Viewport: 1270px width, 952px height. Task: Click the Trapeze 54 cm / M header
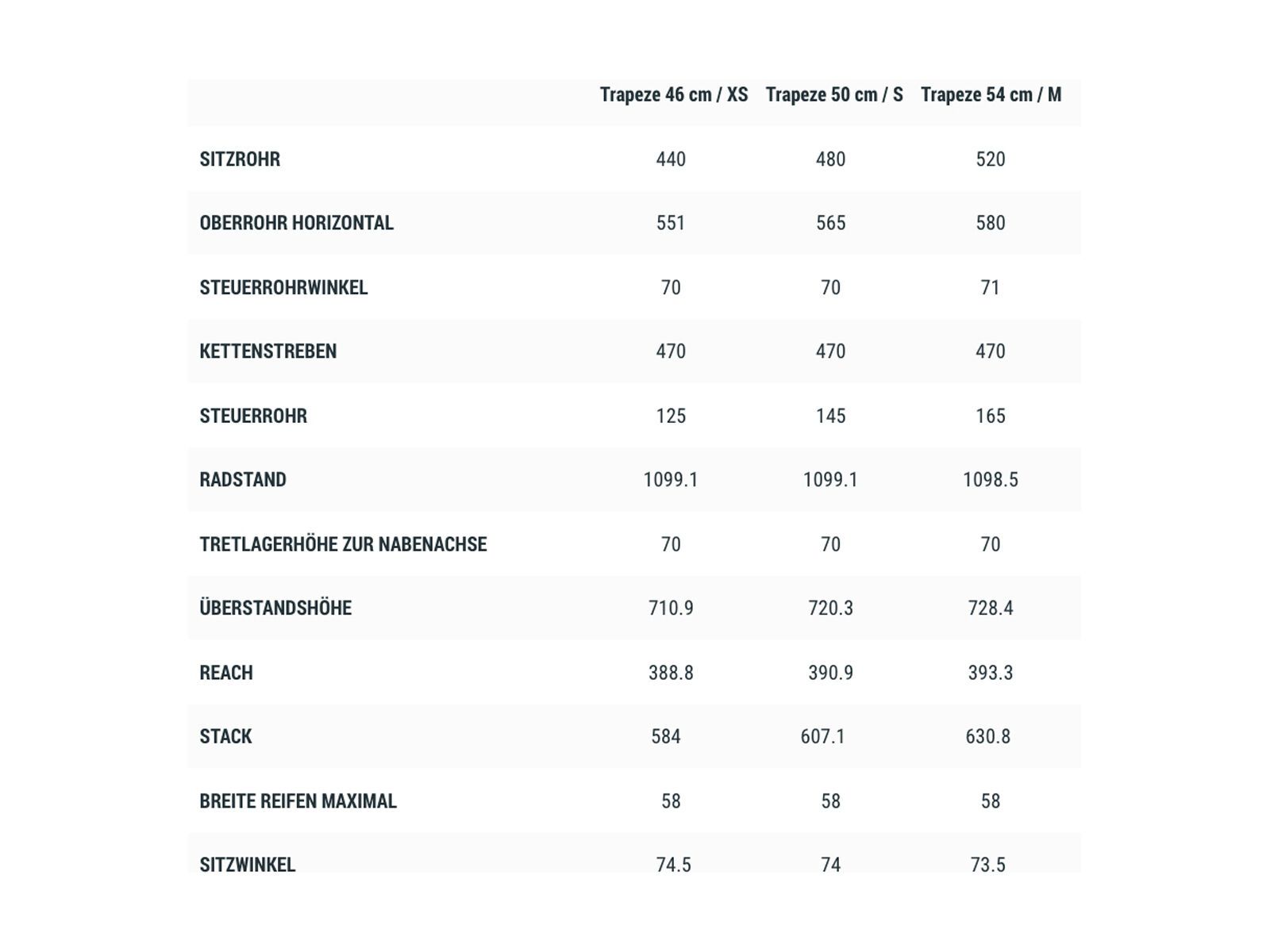[x=991, y=95]
